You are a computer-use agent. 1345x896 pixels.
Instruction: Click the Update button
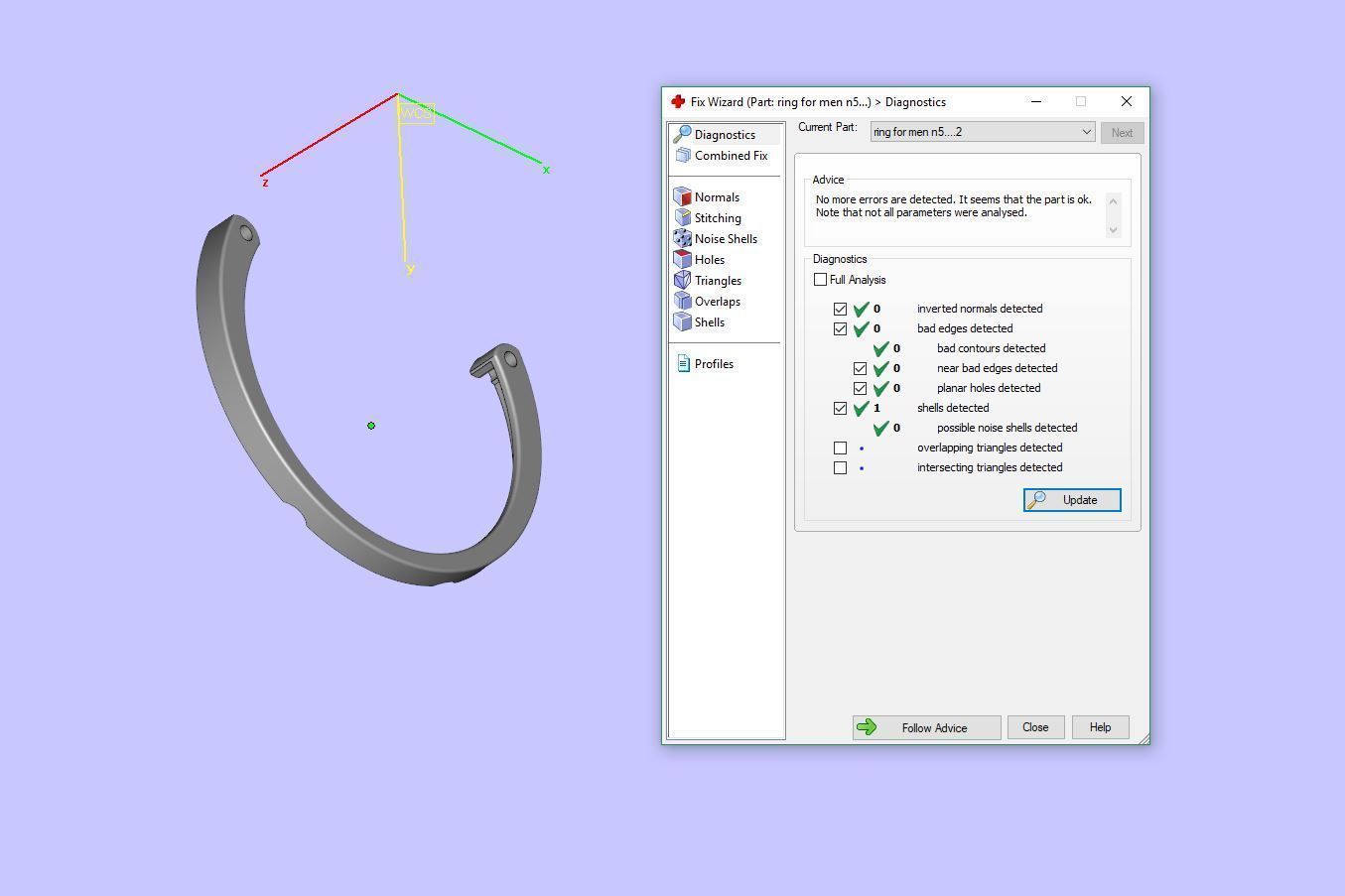point(1072,500)
